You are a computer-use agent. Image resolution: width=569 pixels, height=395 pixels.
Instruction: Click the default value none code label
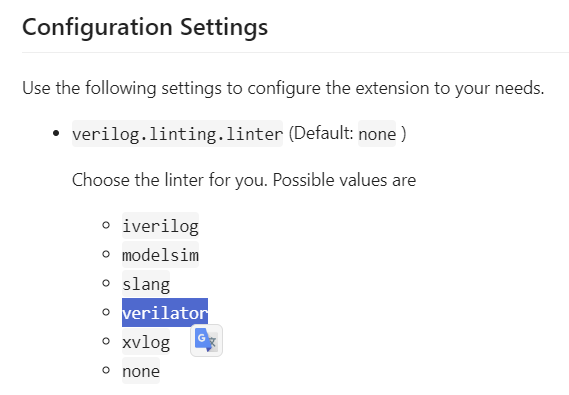(x=377, y=133)
